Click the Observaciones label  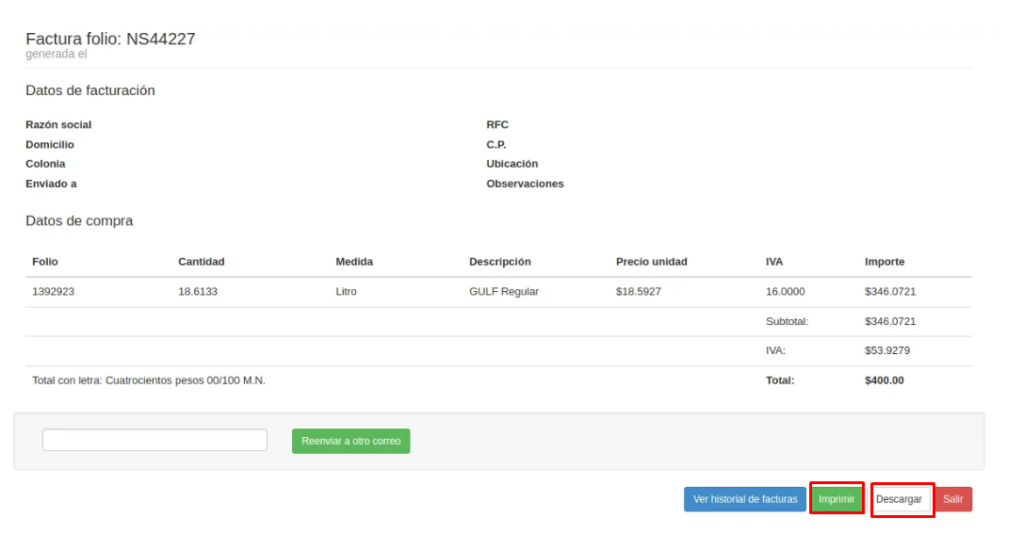pyautogui.click(x=525, y=184)
